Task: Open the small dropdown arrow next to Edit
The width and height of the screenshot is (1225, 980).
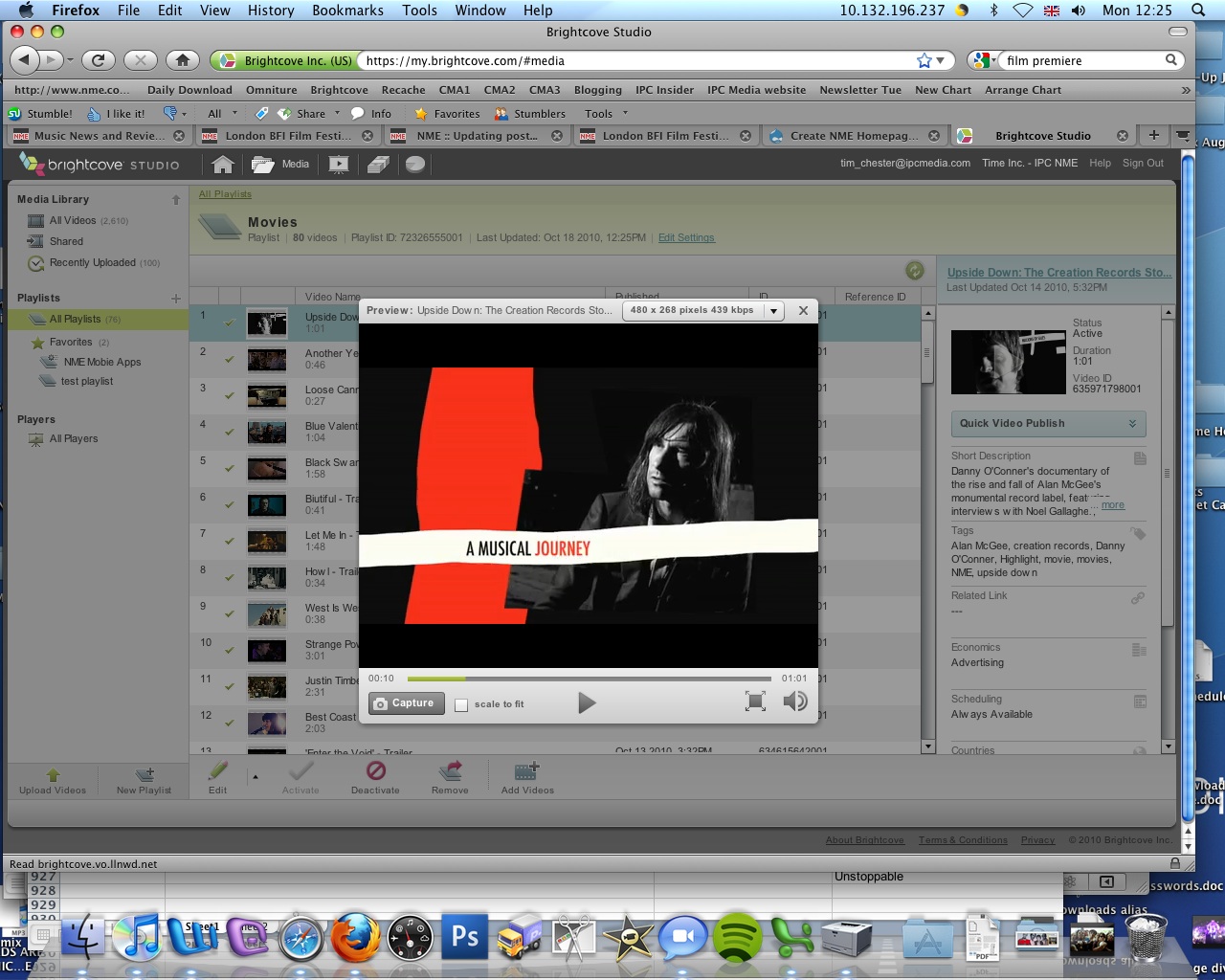Action: pyautogui.click(x=255, y=777)
